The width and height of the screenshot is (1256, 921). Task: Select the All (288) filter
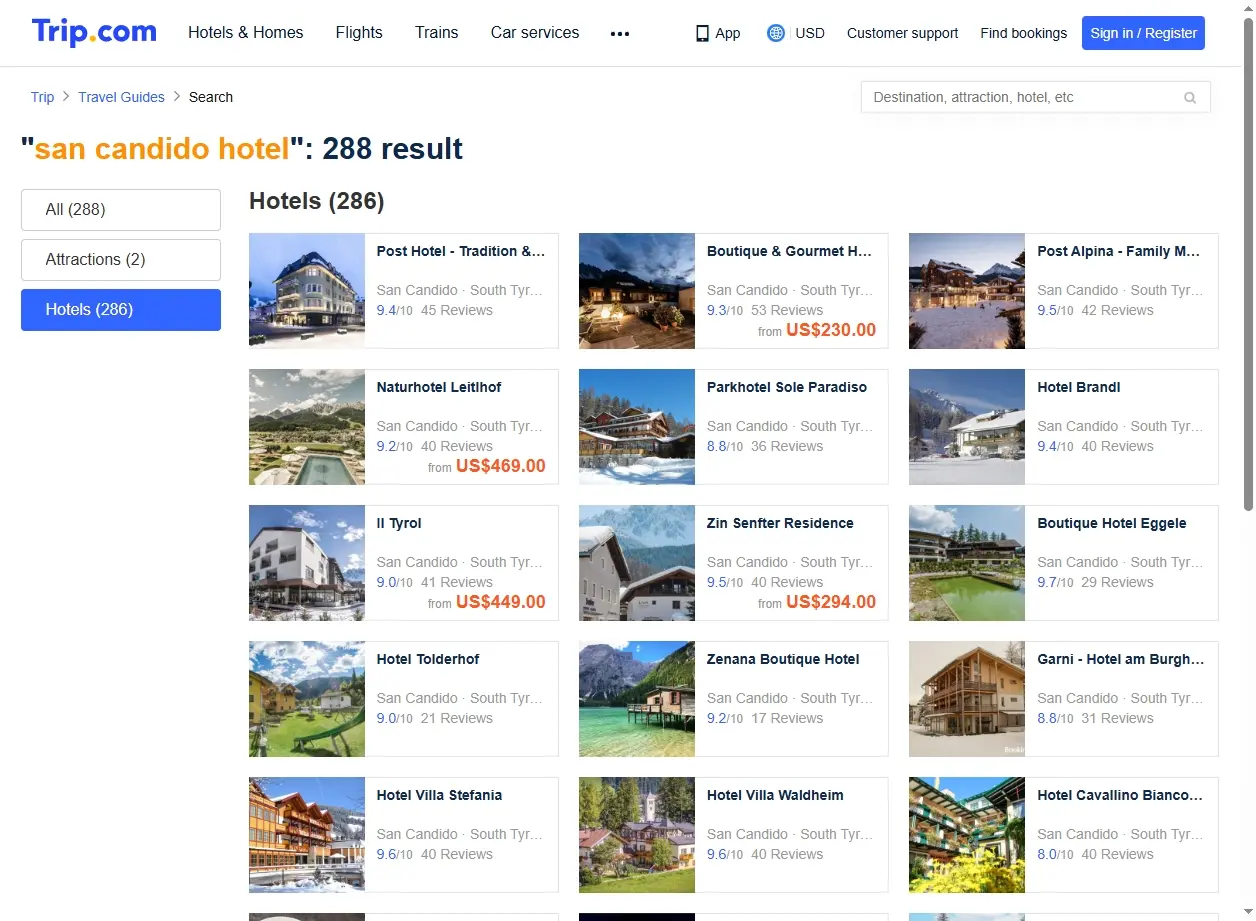tap(121, 210)
